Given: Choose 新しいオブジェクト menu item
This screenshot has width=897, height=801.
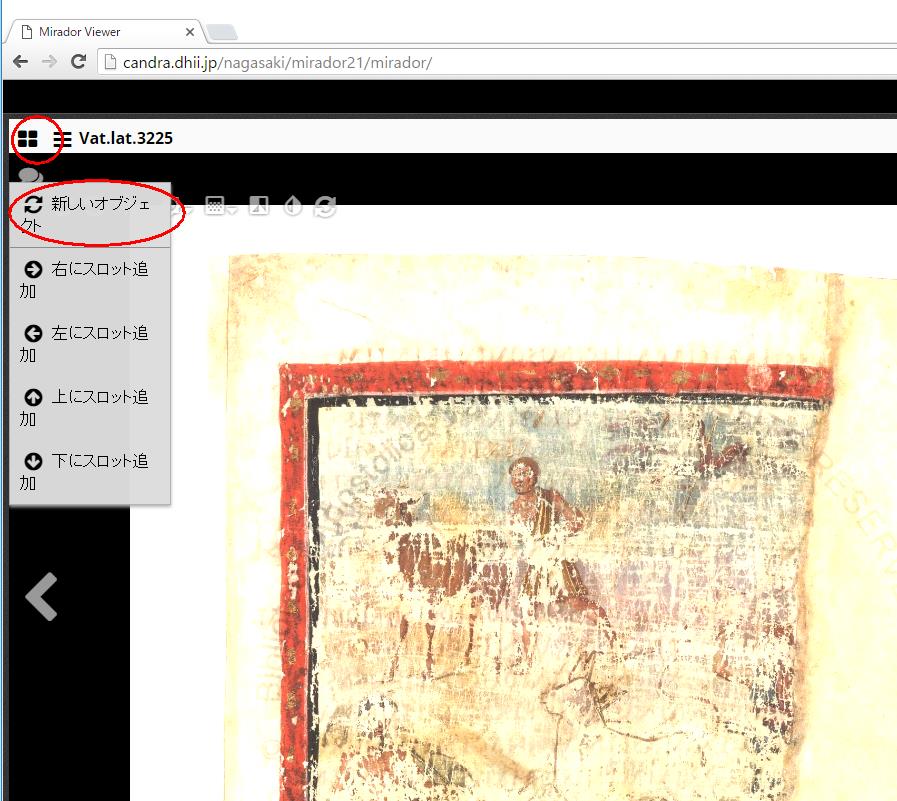Looking at the screenshot, I should 90,215.
